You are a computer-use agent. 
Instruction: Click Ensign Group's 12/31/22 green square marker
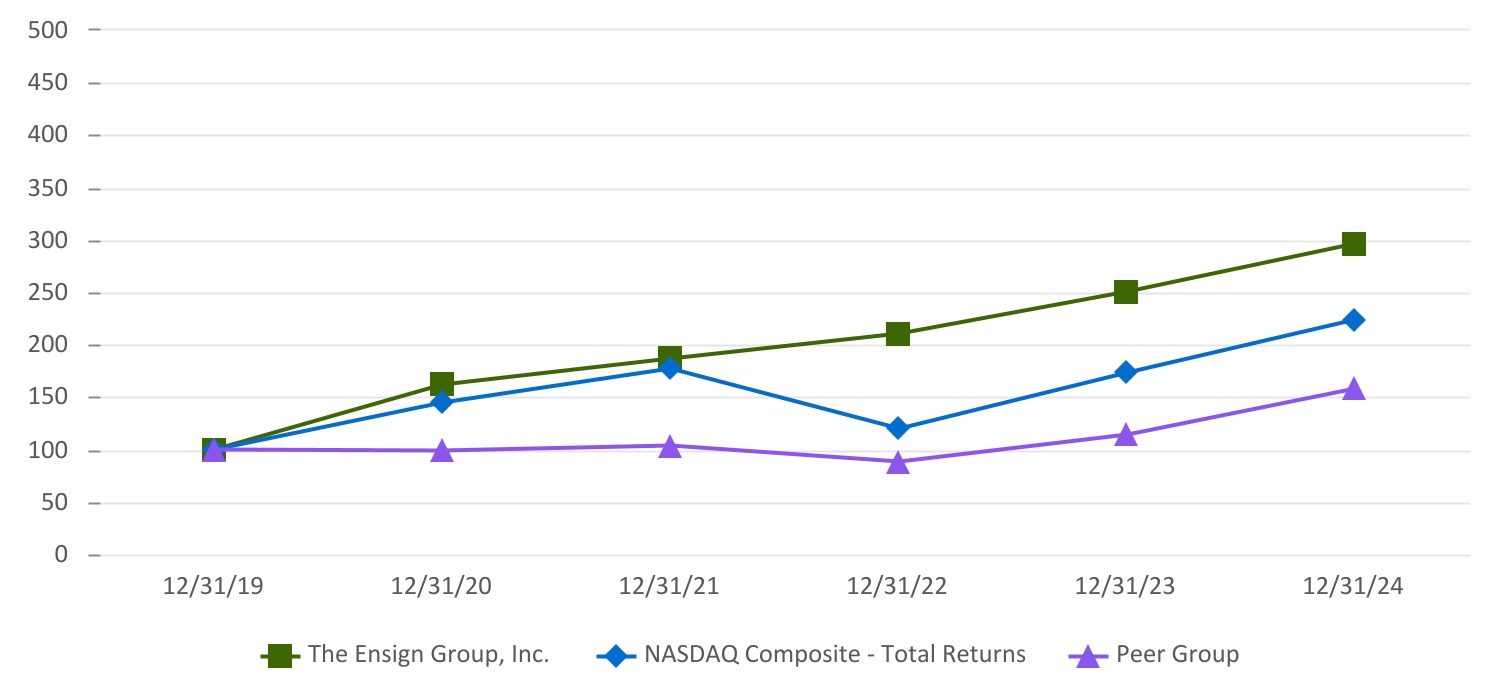point(898,334)
